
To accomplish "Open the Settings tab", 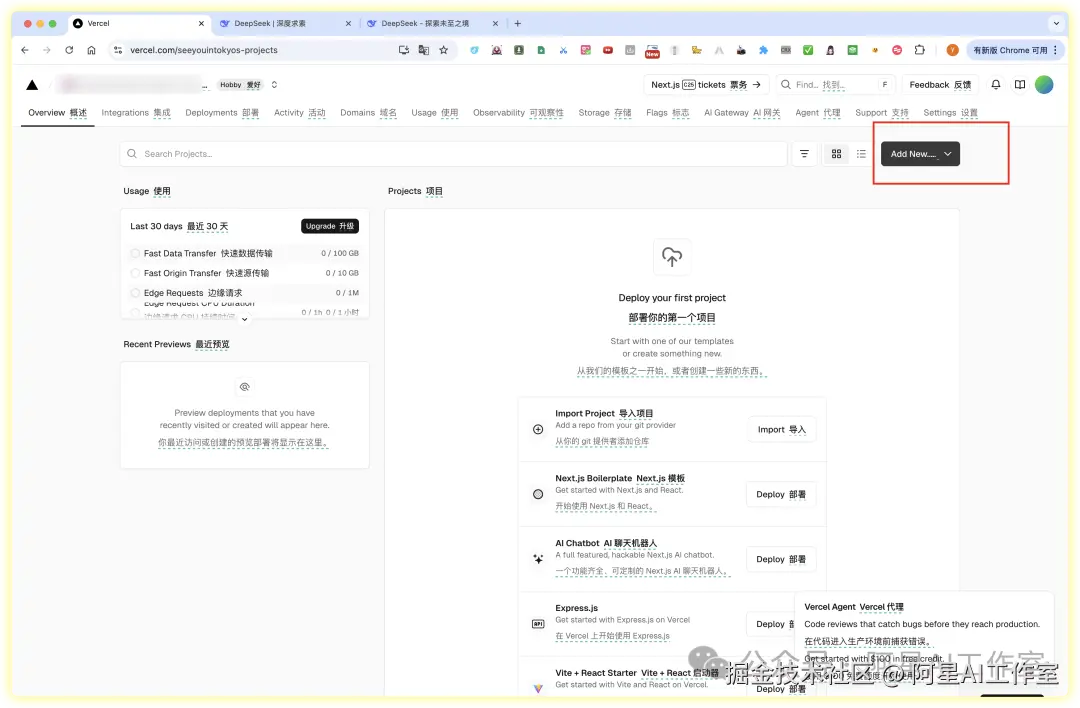I will coord(951,112).
